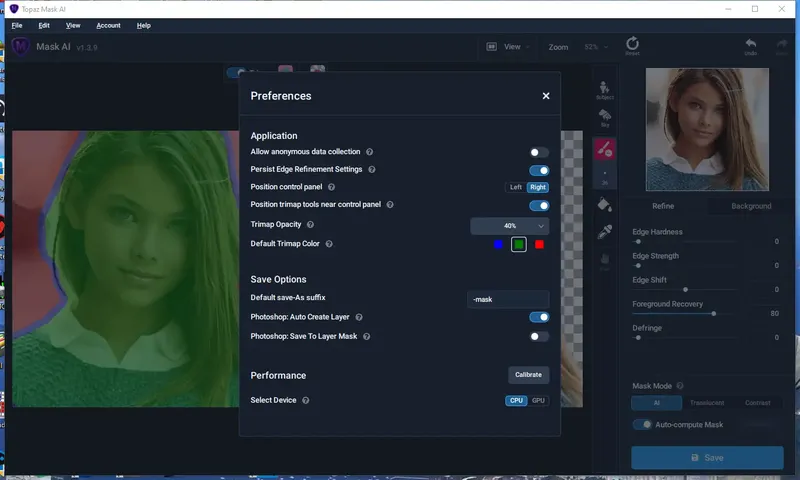Toggle Allow anonymous data collection switch
800x480 pixels.
(x=538, y=153)
